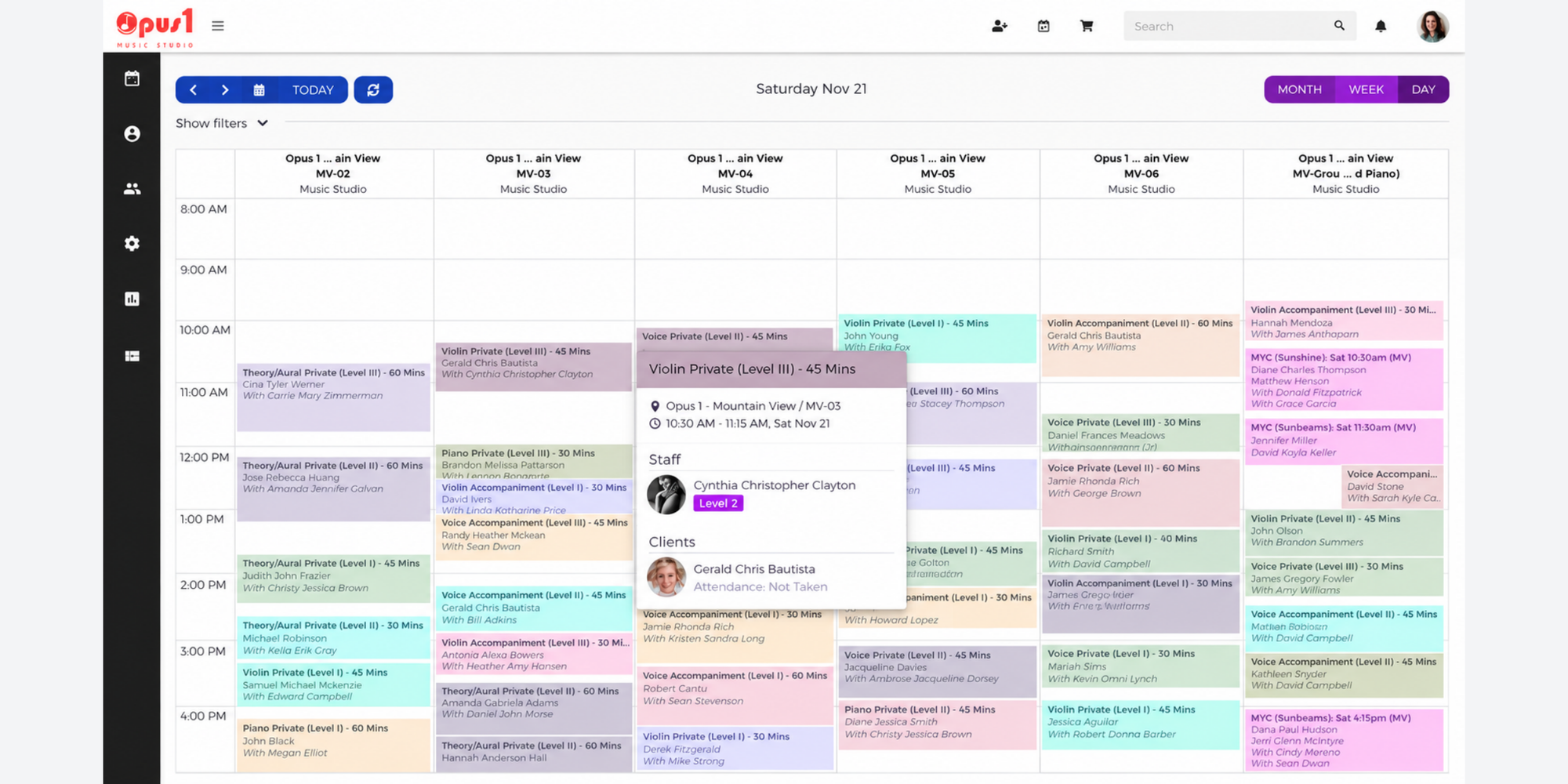Go to the previous day arrow
This screenshot has width=1568, height=784.
point(193,90)
